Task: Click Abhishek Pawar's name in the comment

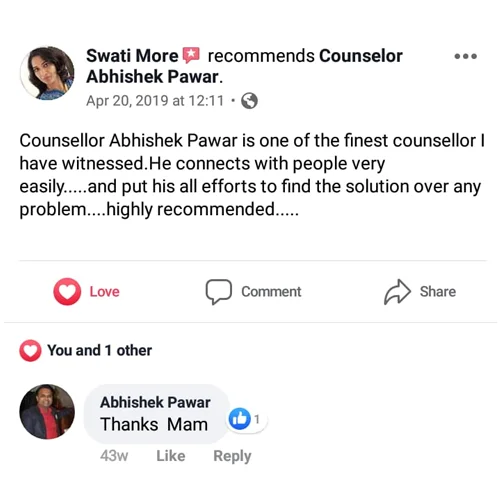Action: pos(155,402)
